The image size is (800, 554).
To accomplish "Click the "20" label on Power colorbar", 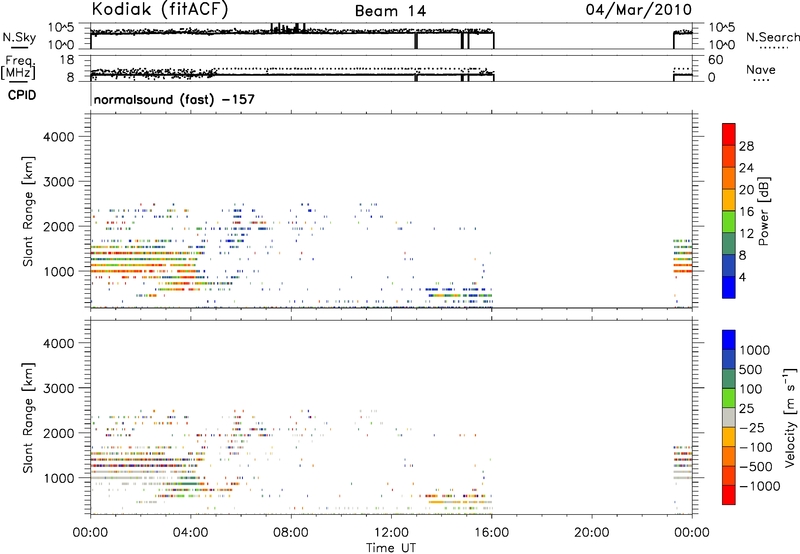I will point(746,190).
